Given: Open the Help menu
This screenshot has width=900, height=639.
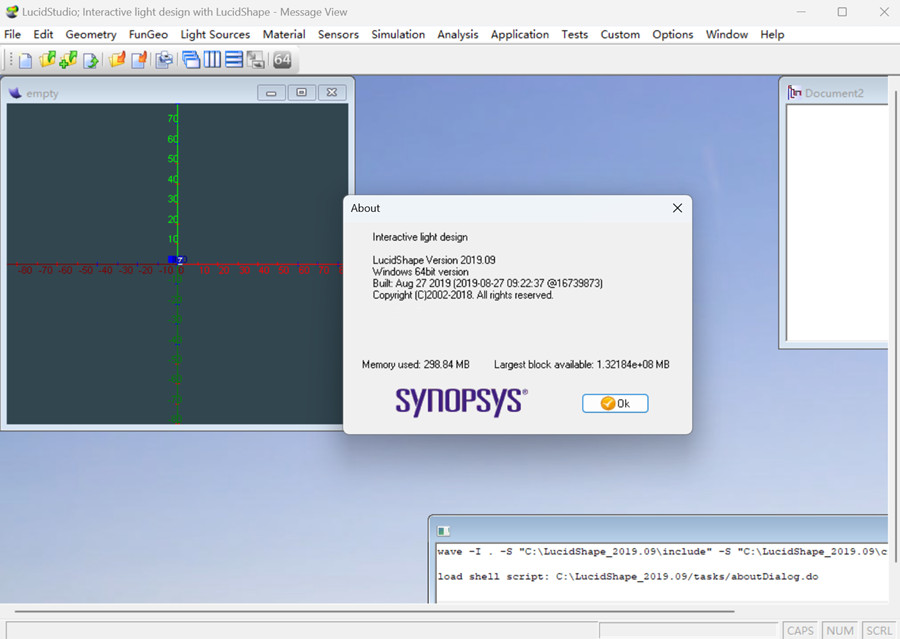Looking at the screenshot, I should click(x=772, y=34).
